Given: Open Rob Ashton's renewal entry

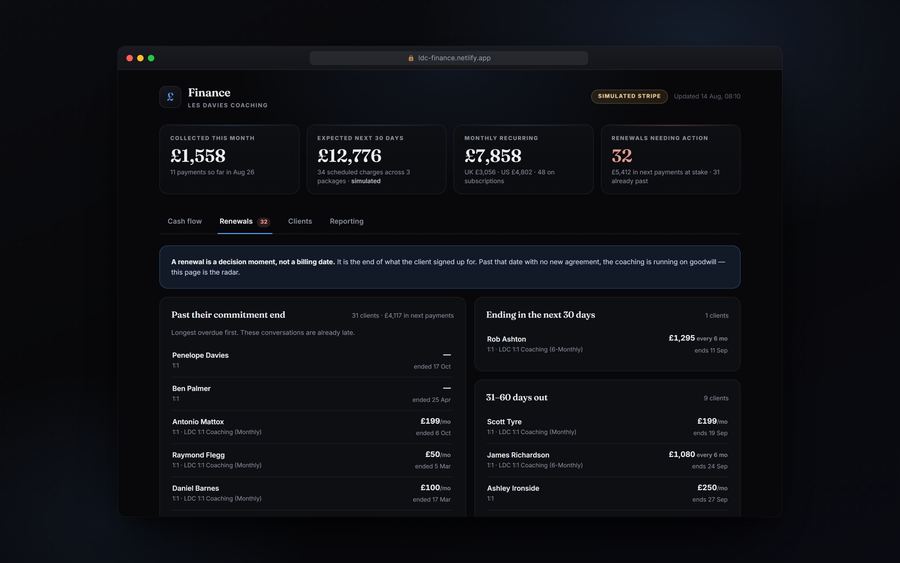Looking at the screenshot, I should pos(607,344).
